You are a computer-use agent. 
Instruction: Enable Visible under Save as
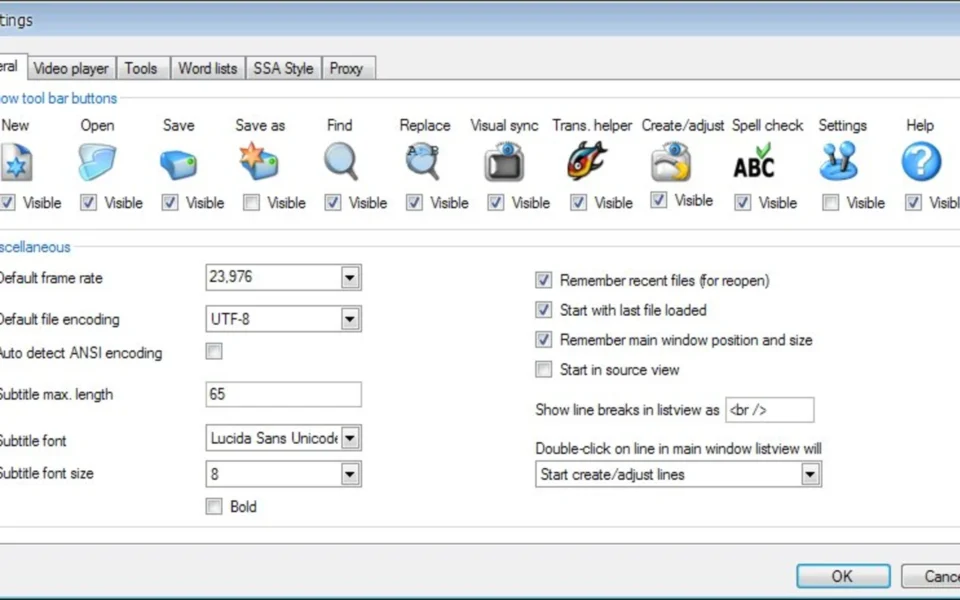pos(251,203)
